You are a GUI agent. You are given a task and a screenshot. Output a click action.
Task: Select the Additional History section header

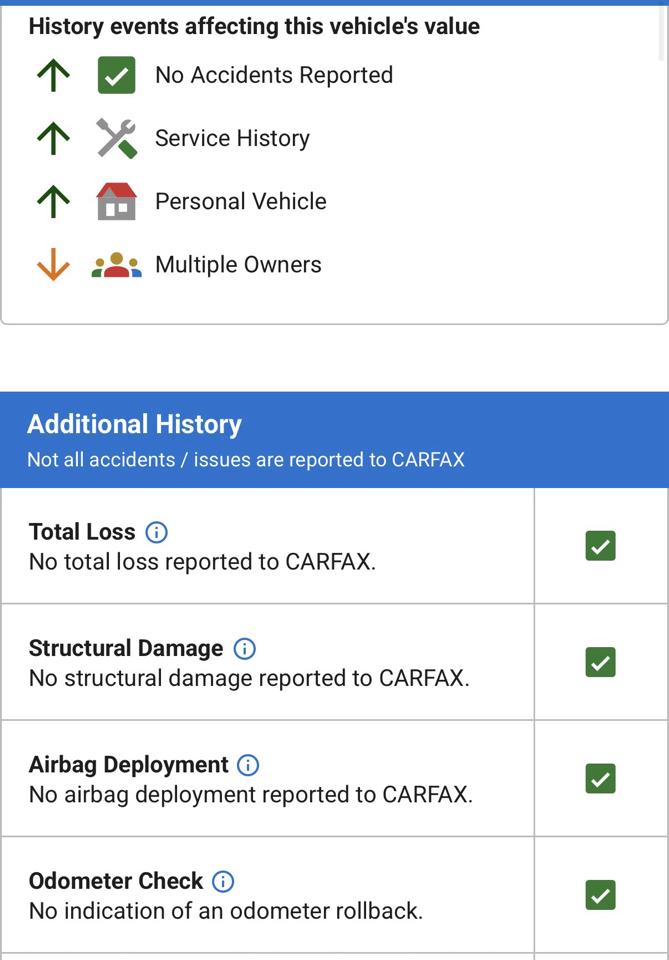click(334, 440)
